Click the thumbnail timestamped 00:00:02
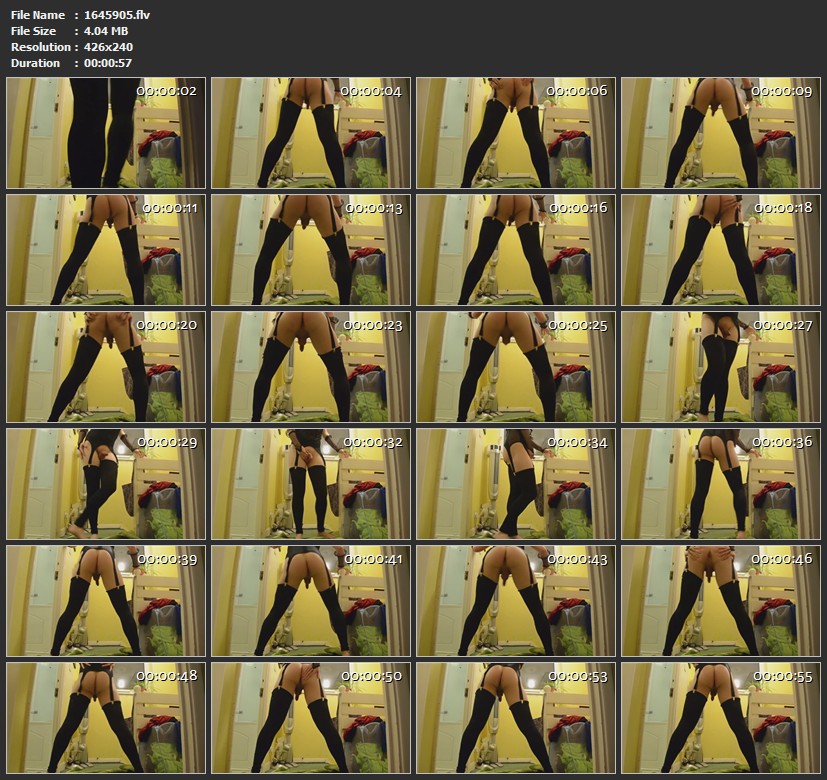The width and height of the screenshot is (827, 780). 106,133
